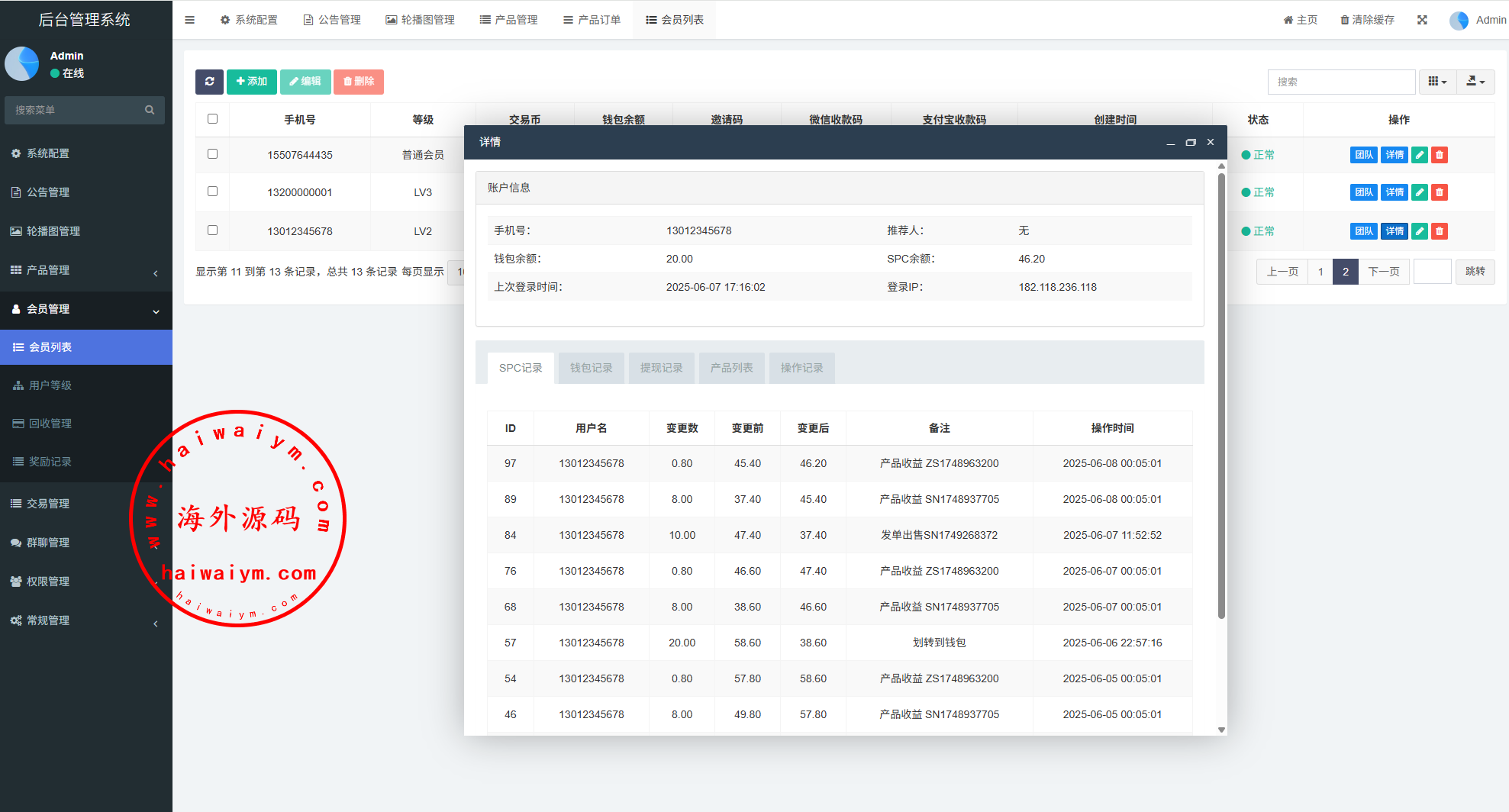Maximize the 详情 dialog window
Image resolution: width=1509 pixels, height=812 pixels.
1190,143
